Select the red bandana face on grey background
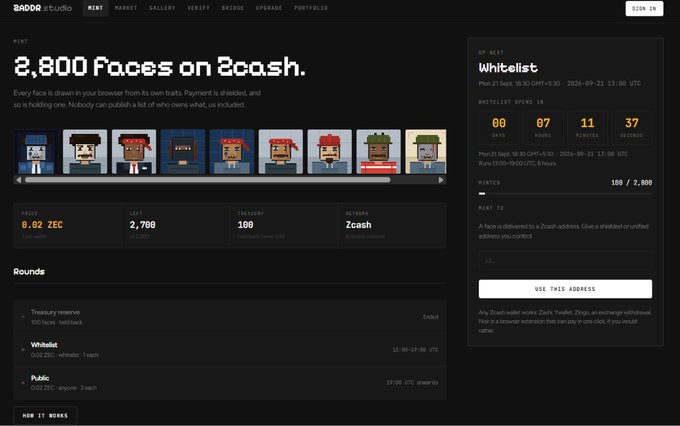Screen dimensions: 680x426 [x=281, y=151]
